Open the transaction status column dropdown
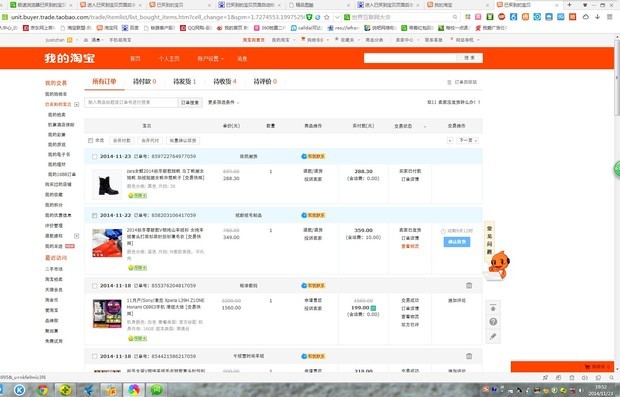 [425, 127]
